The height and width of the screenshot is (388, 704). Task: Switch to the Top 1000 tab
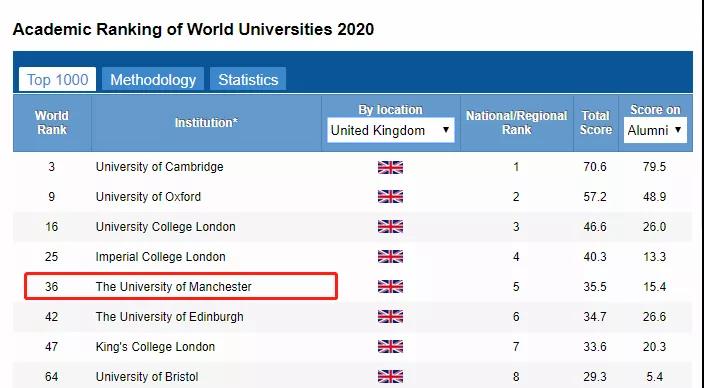(57, 79)
